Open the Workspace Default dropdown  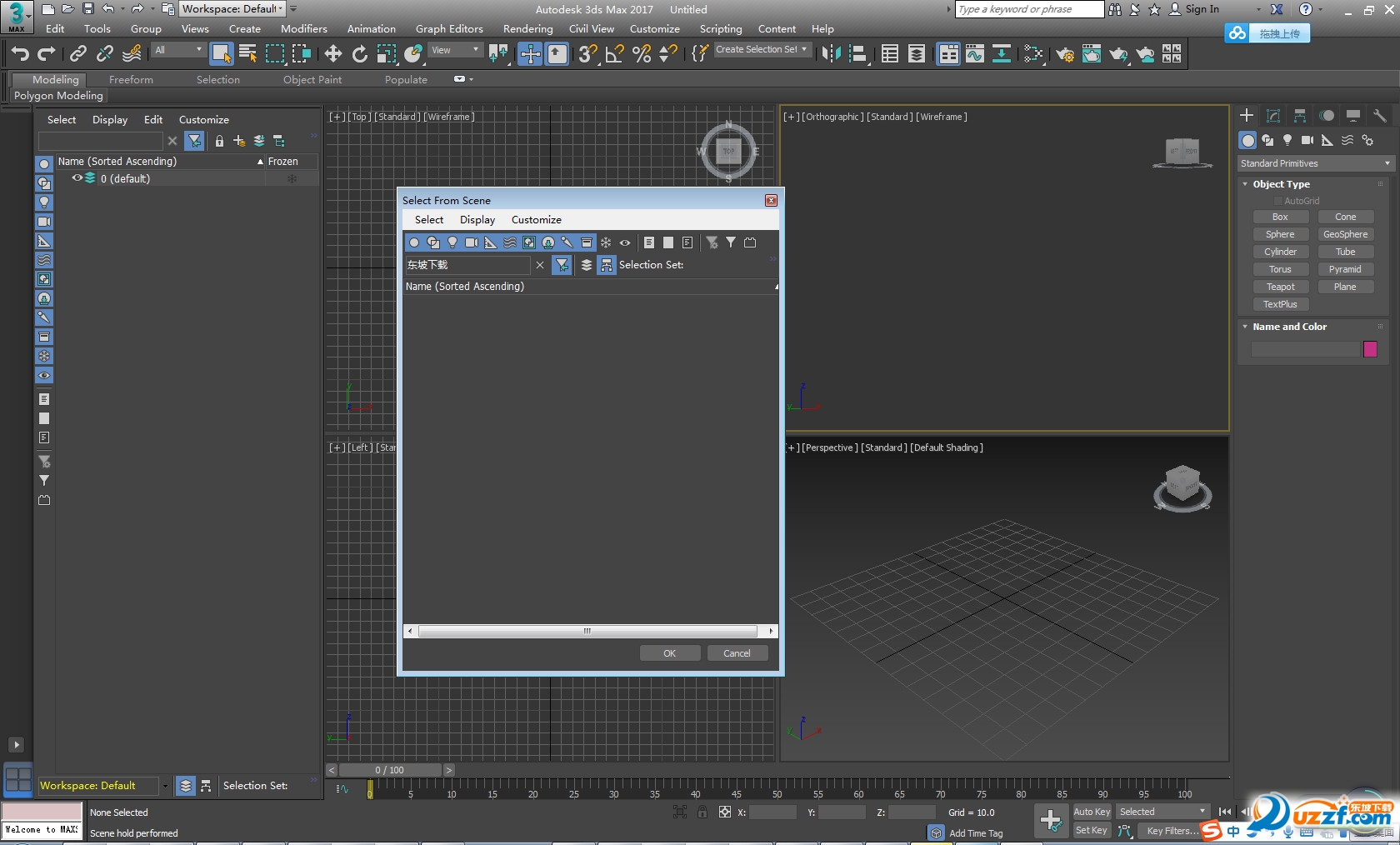279,8
